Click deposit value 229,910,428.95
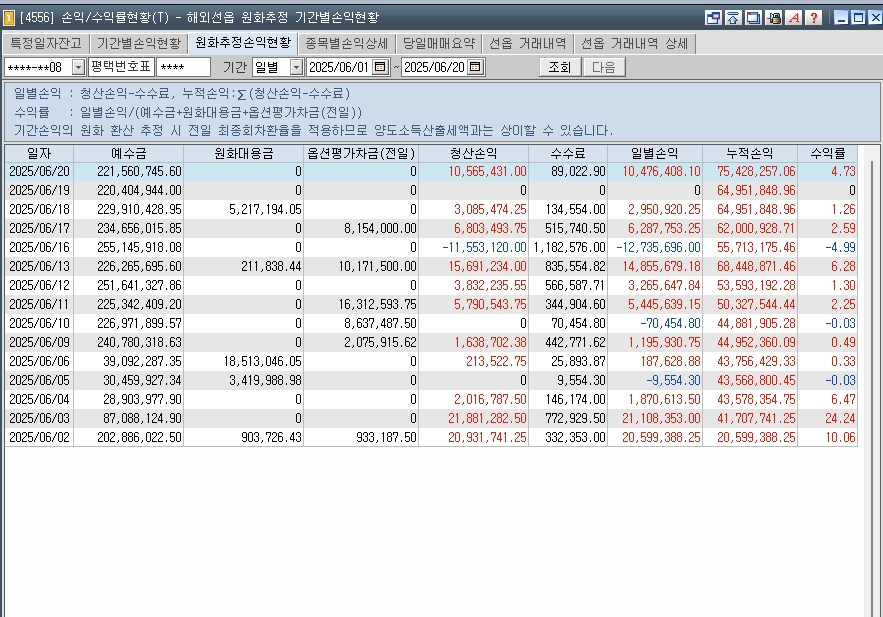Viewport: 883px width, 617px height. [x=139, y=209]
